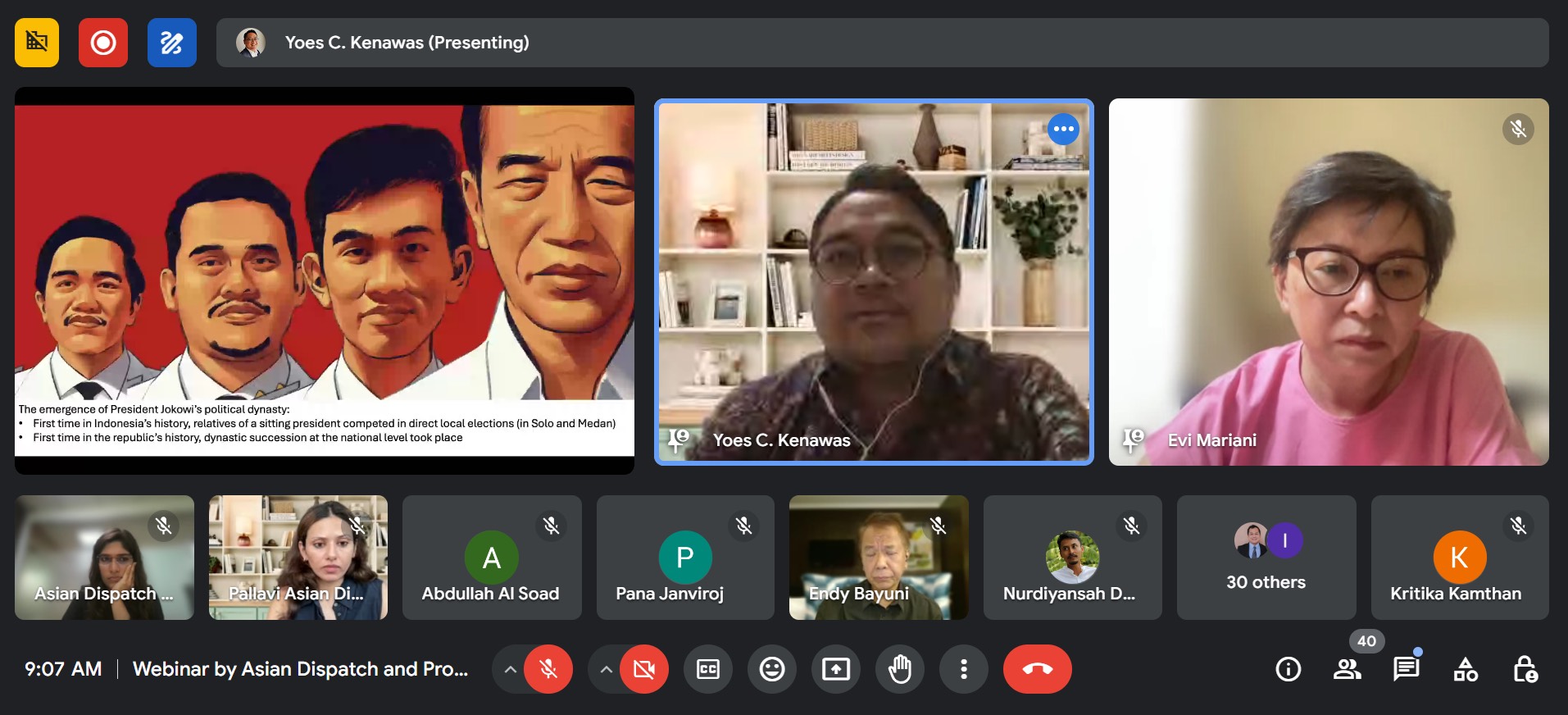The image size is (1568, 715).
Task: Click muted mic icon on Endy Bayuni tile
Action: point(938,526)
